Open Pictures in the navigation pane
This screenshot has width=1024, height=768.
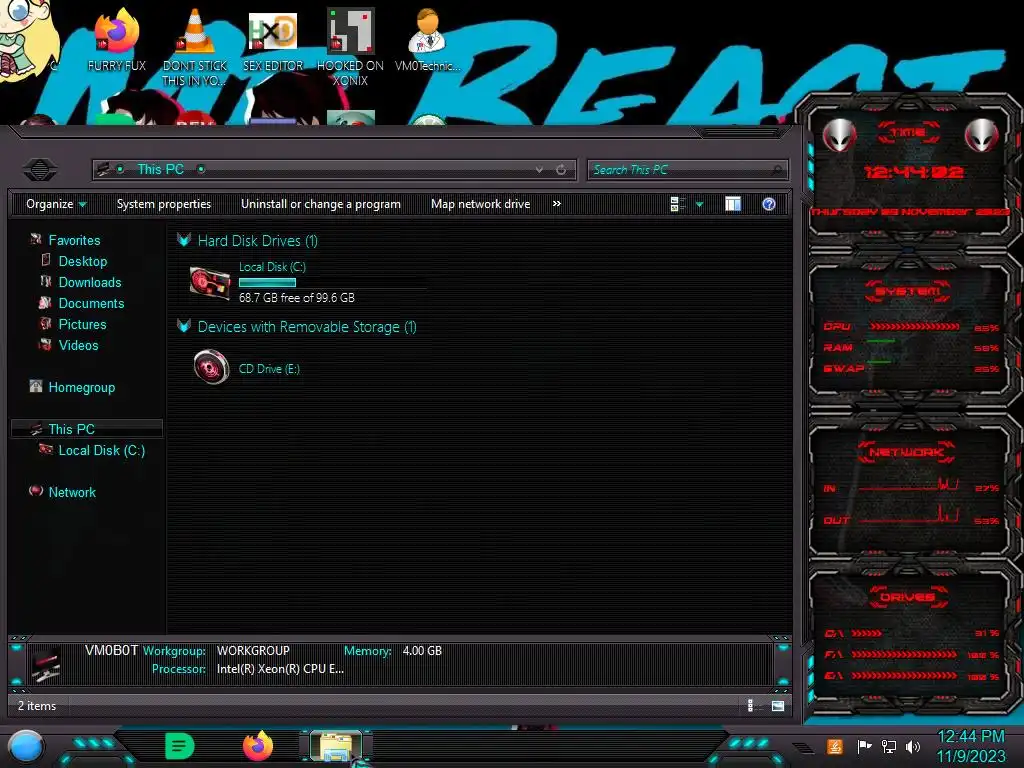click(x=82, y=324)
